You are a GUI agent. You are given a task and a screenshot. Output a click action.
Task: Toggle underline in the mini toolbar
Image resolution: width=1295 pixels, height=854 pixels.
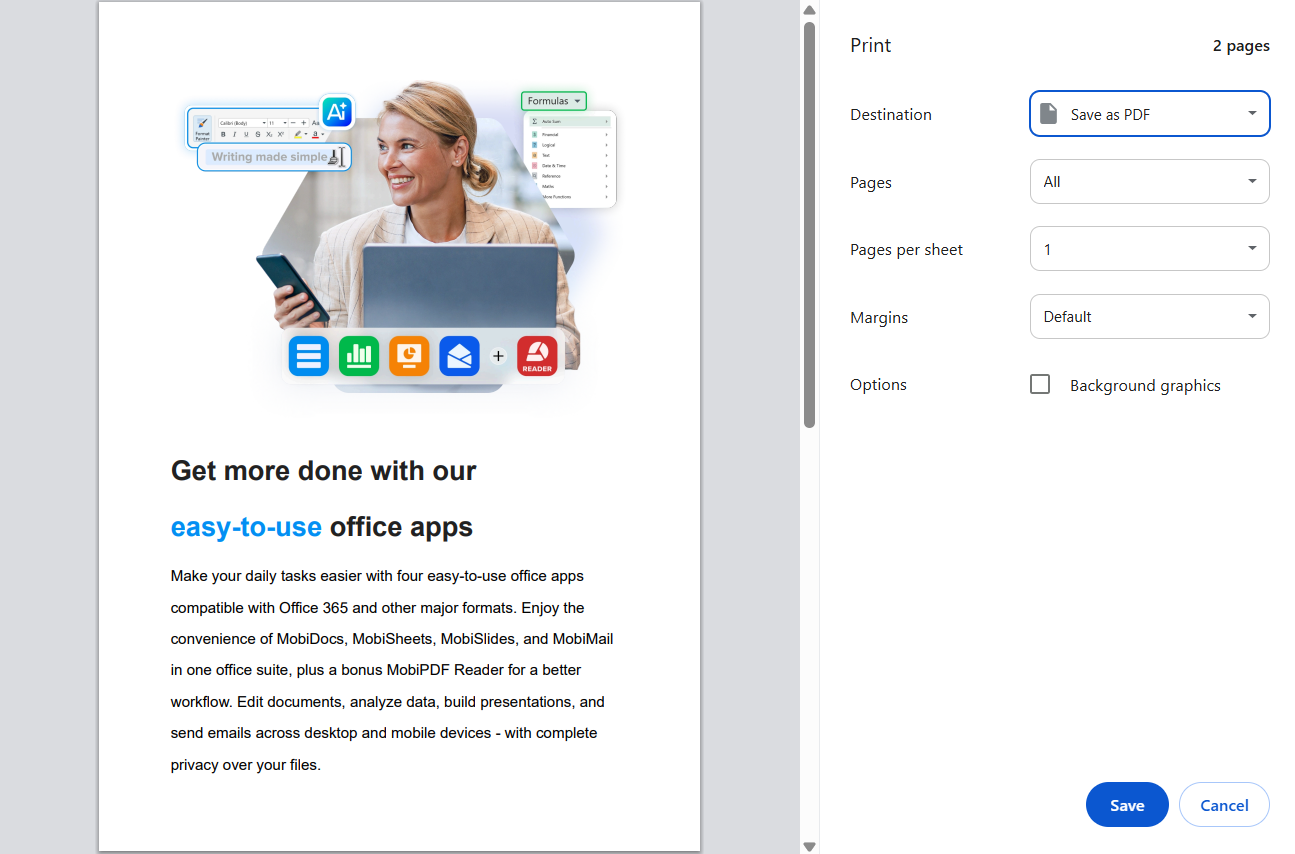pyautogui.click(x=246, y=134)
